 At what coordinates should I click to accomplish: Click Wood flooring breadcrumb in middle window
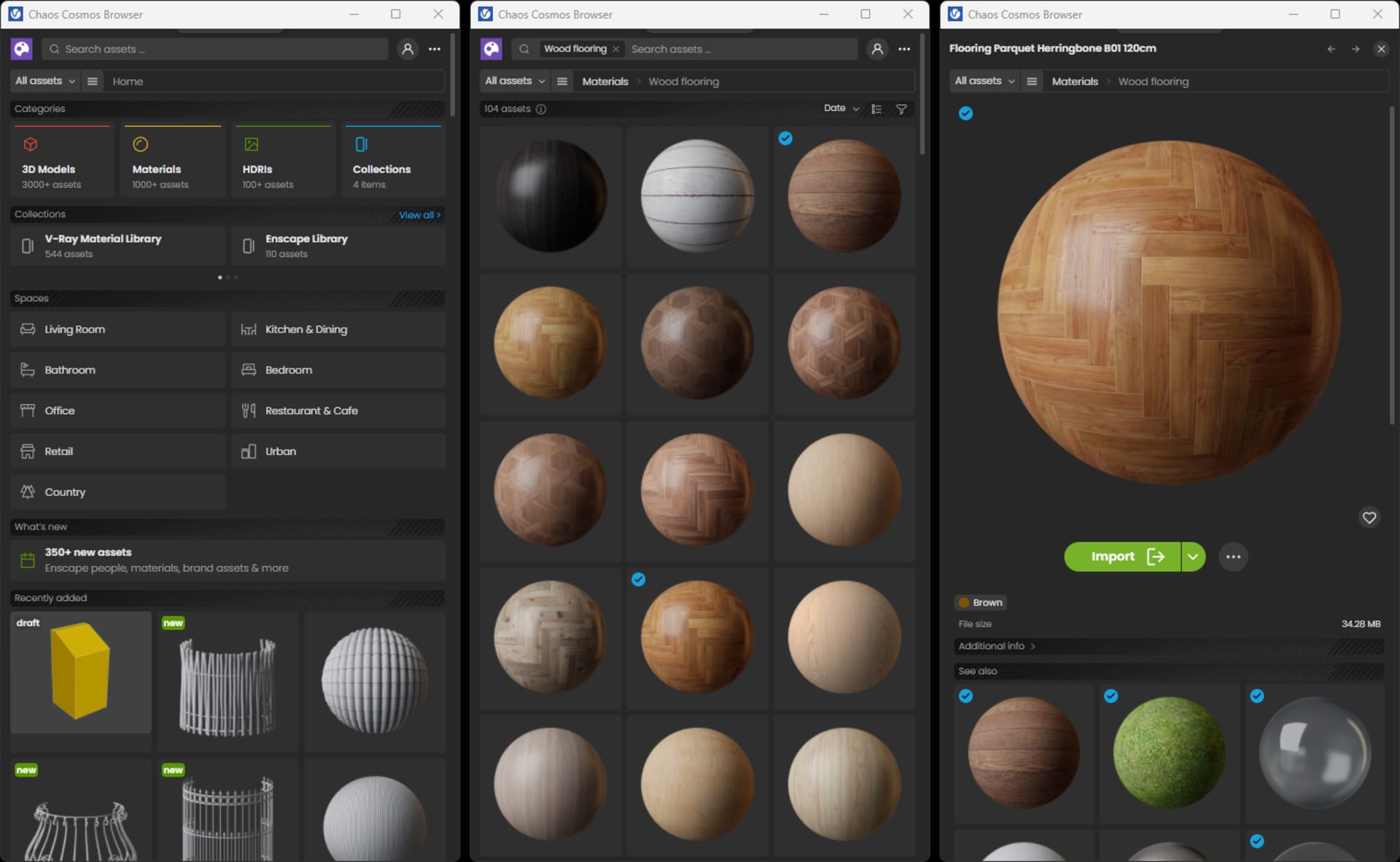pyautogui.click(x=684, y=82)
